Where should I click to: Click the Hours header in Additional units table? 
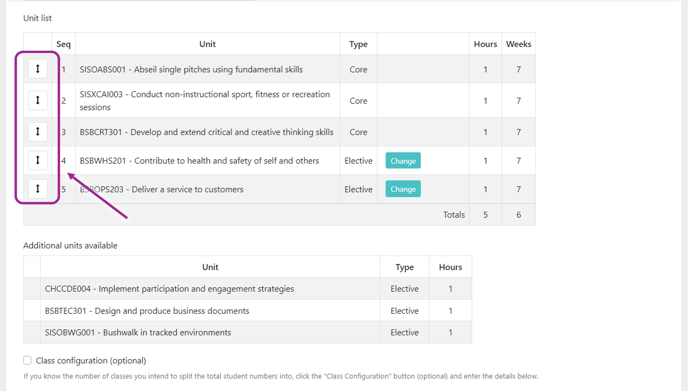(x=450, y=267)
